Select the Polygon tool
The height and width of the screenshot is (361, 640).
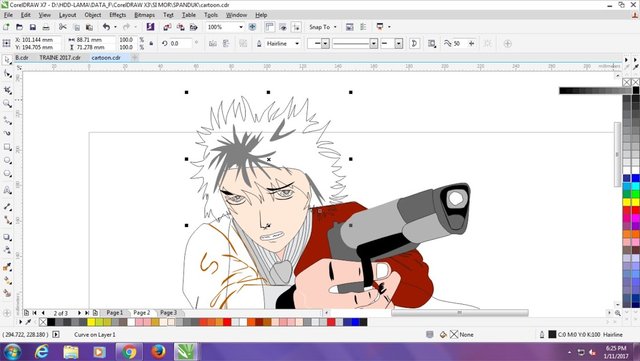point(7,174)
